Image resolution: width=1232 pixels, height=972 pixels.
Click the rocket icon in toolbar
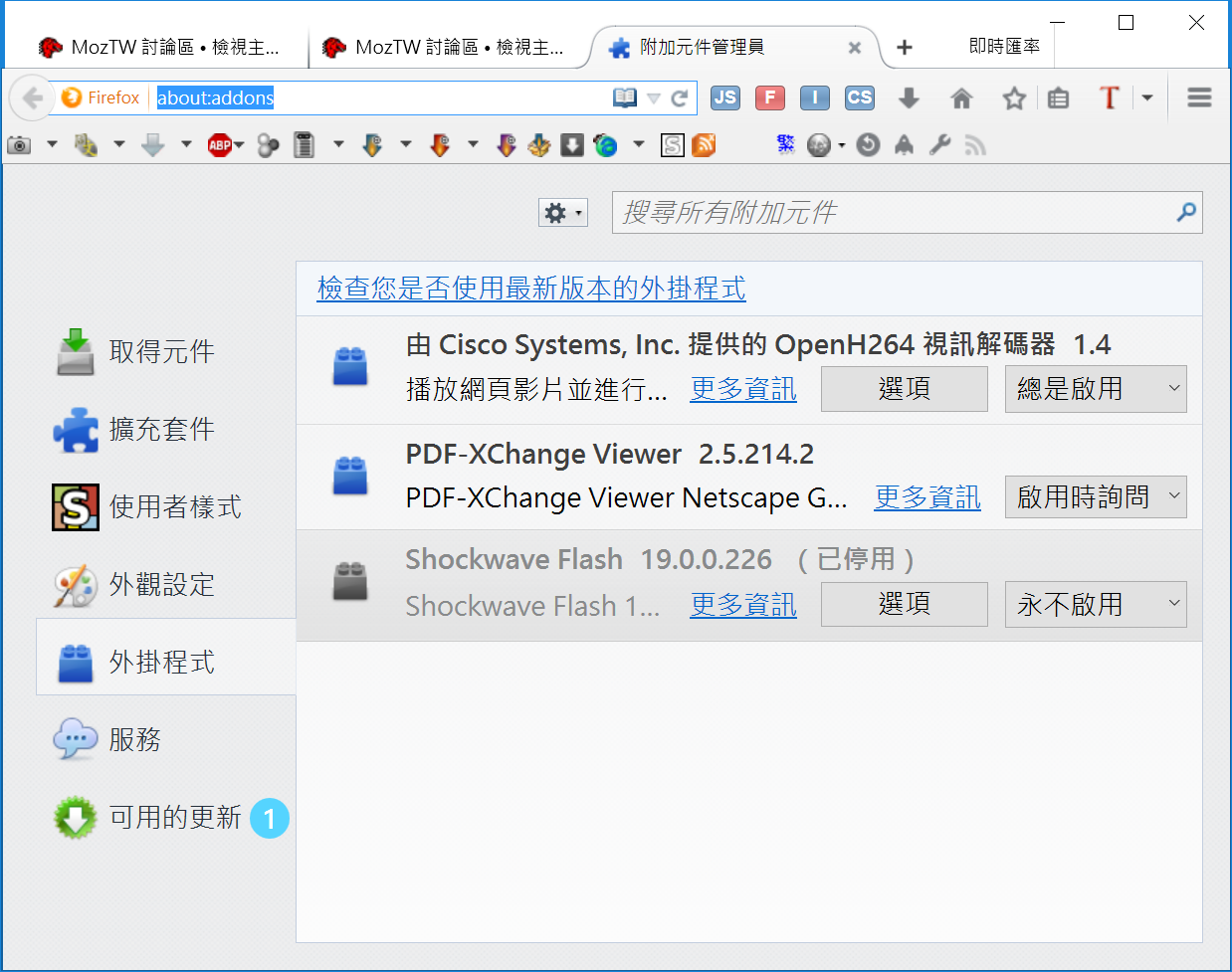(x=904, y=145)
